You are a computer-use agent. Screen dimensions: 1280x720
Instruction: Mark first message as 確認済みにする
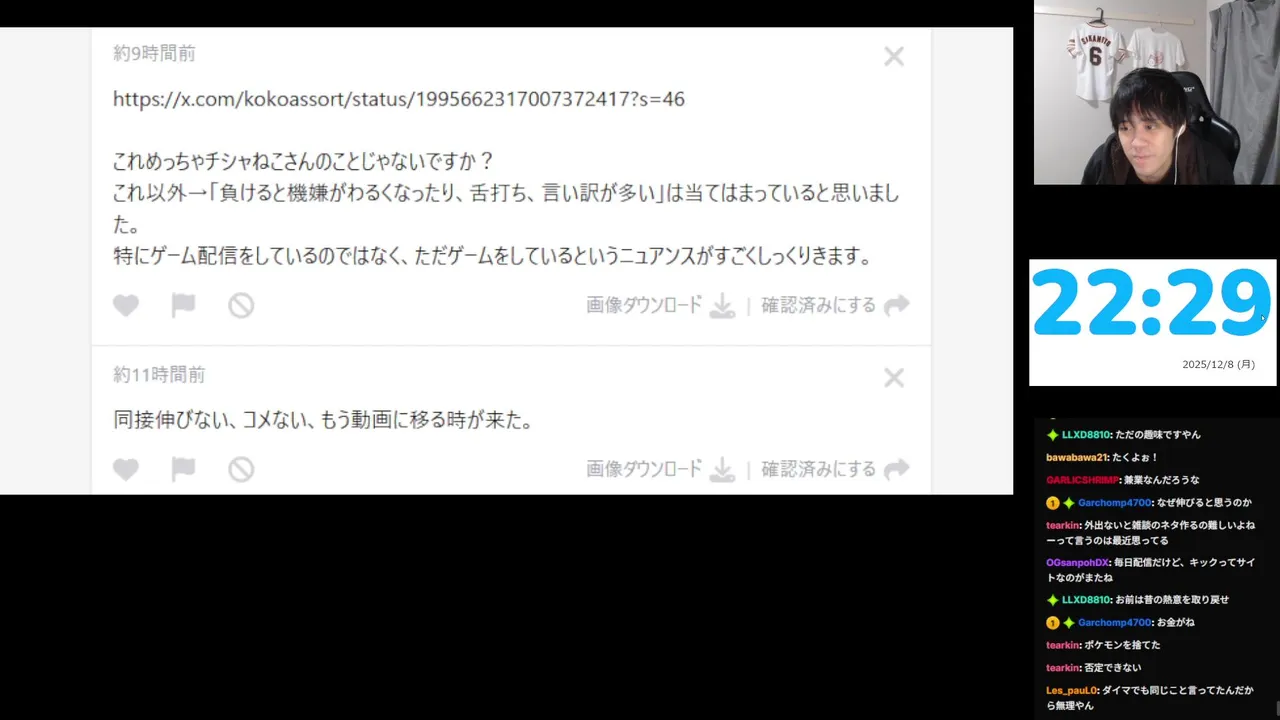pos(818,305)
